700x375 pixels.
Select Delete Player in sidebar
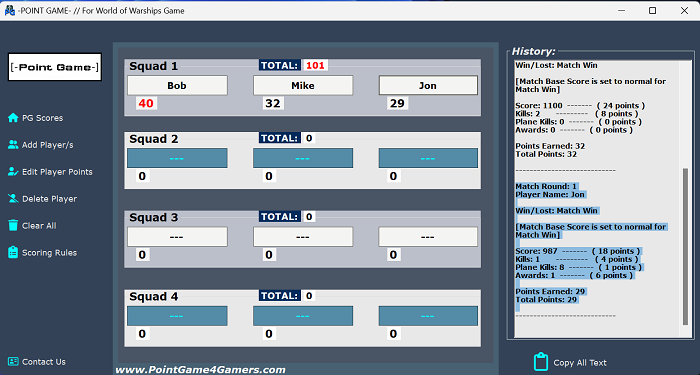[50, 199]
